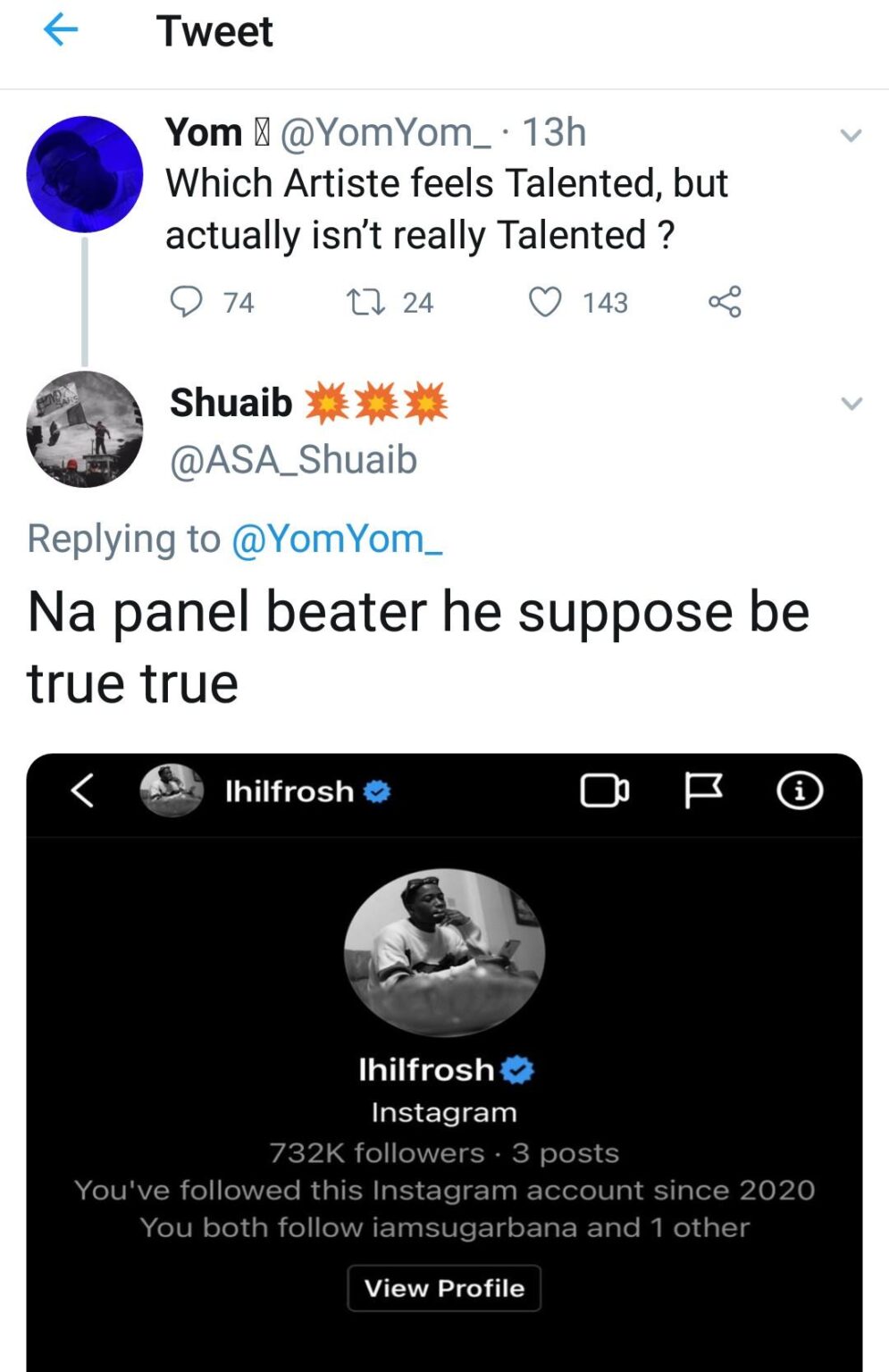Screen dimensions: 889x1372
Task: Open lhilfrosh's large profile photo
Action: point(444,952)
